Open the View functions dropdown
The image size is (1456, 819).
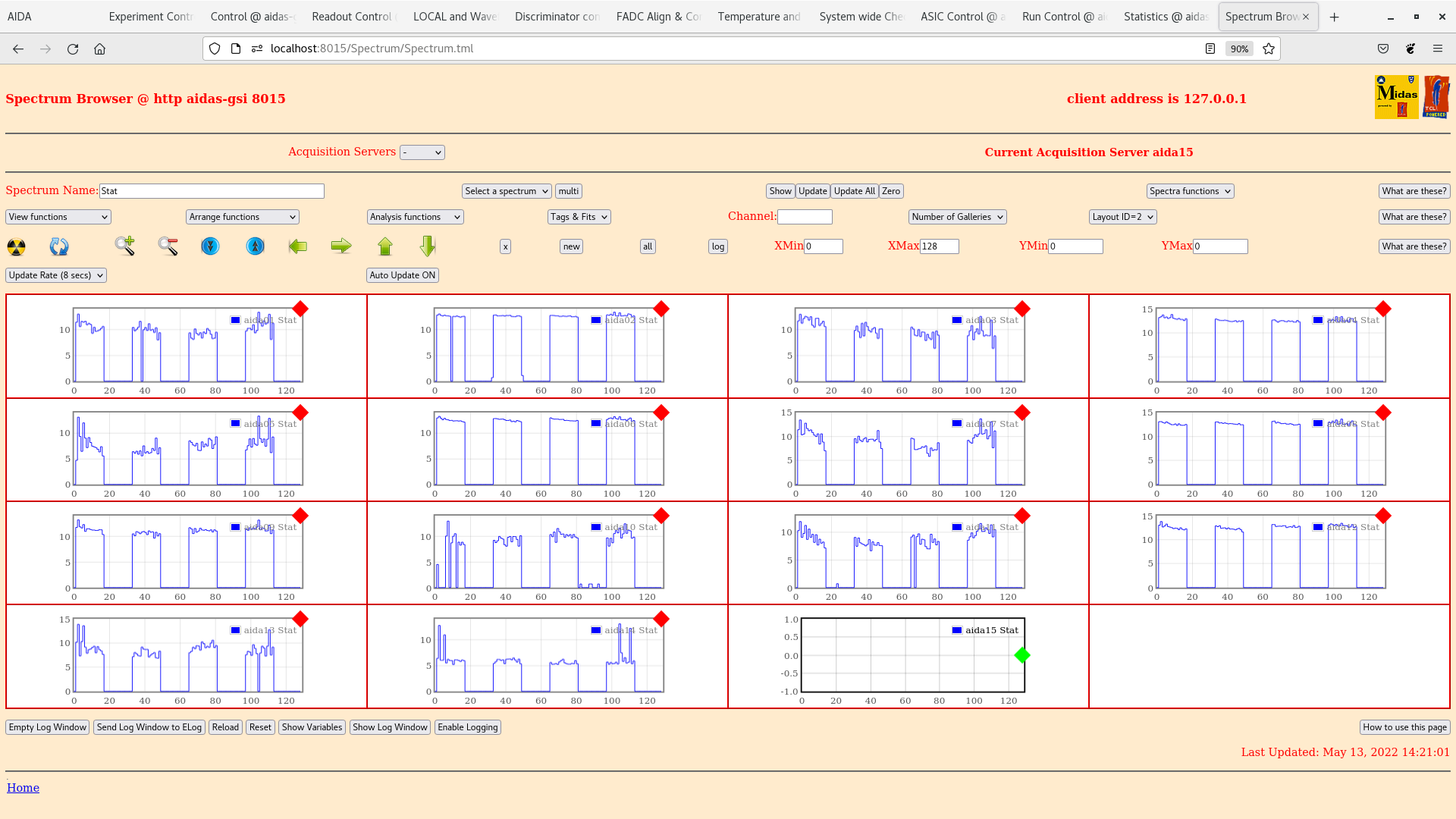58,217
